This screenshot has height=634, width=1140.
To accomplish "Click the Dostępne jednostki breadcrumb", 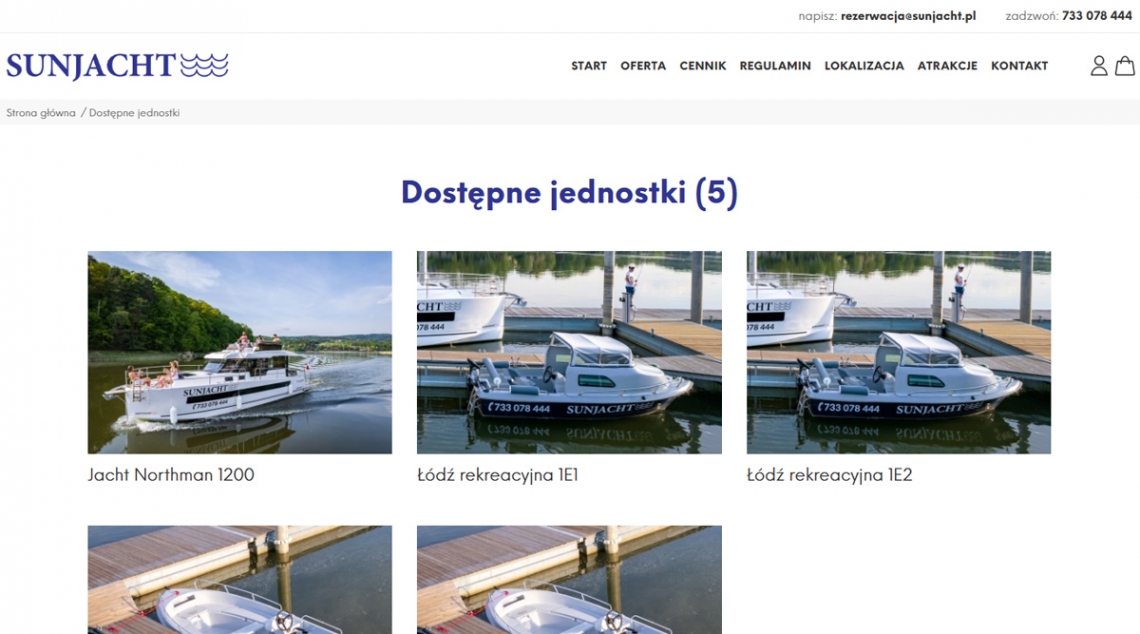I will click(x=135, y=113).
